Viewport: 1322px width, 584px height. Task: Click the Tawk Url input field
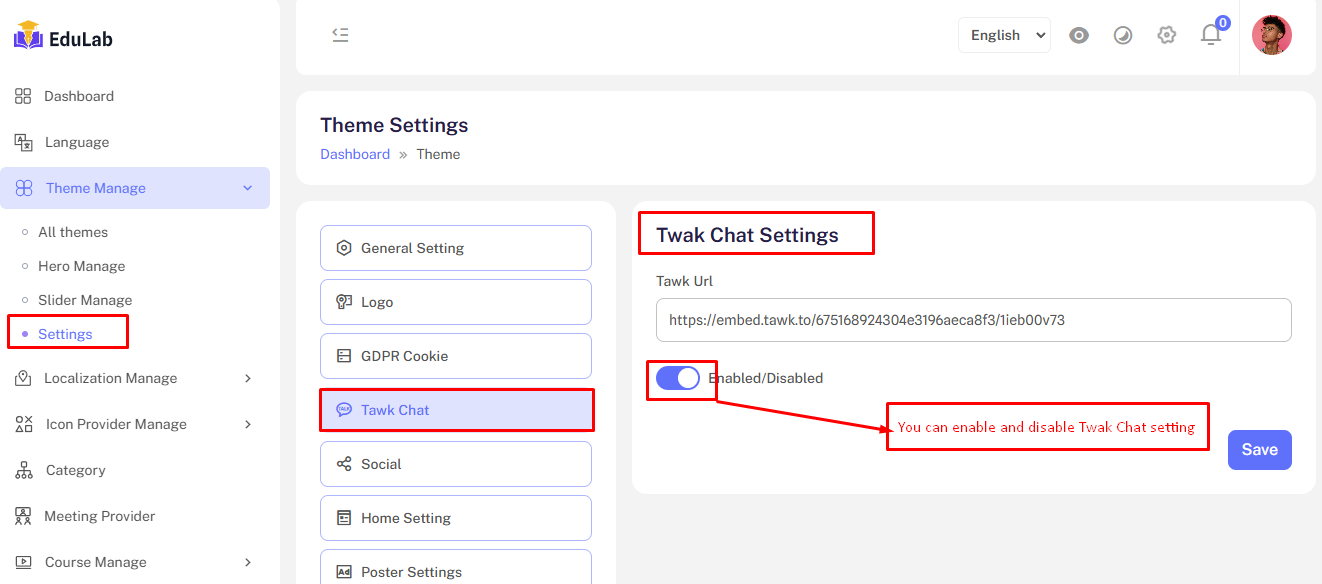tap(973, 320)
